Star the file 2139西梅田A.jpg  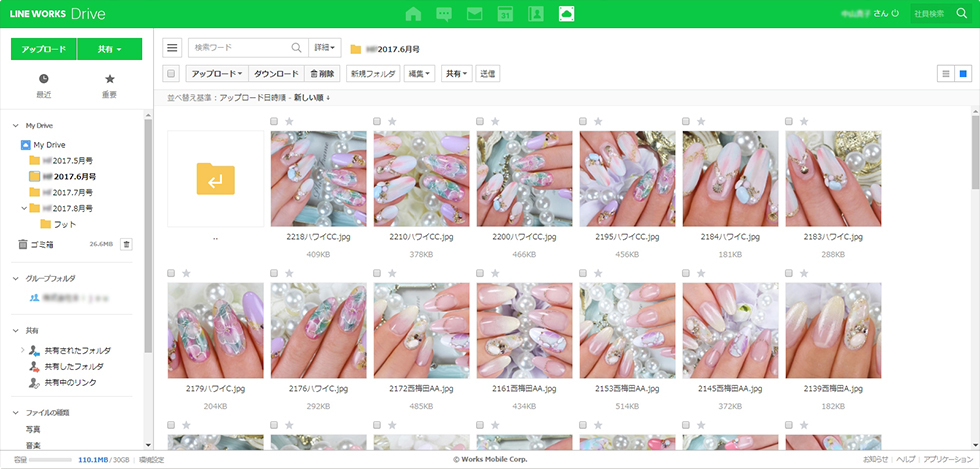click(x=804, y=273)
